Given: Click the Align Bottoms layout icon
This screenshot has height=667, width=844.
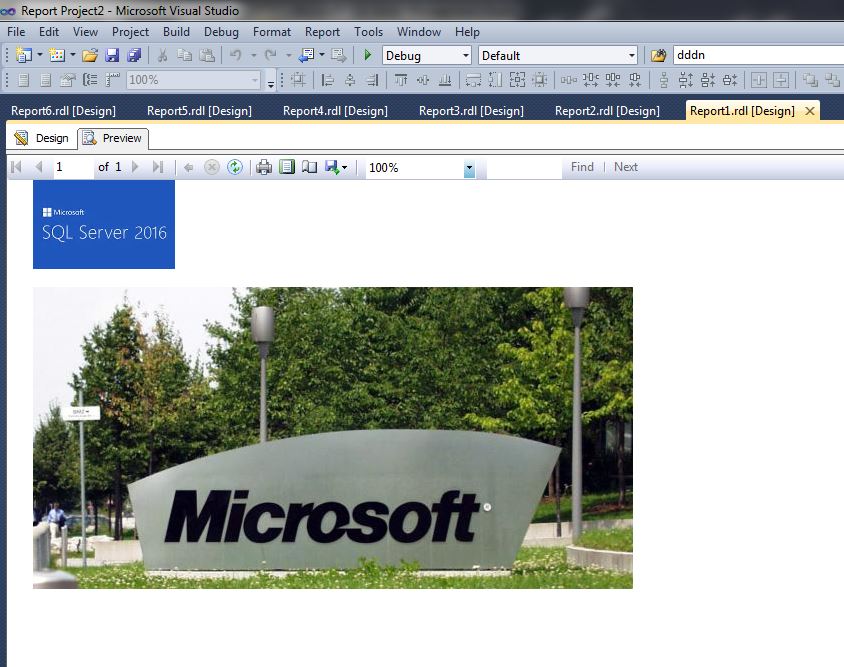Looking at the screenshot, I should [x=445, y=80].
